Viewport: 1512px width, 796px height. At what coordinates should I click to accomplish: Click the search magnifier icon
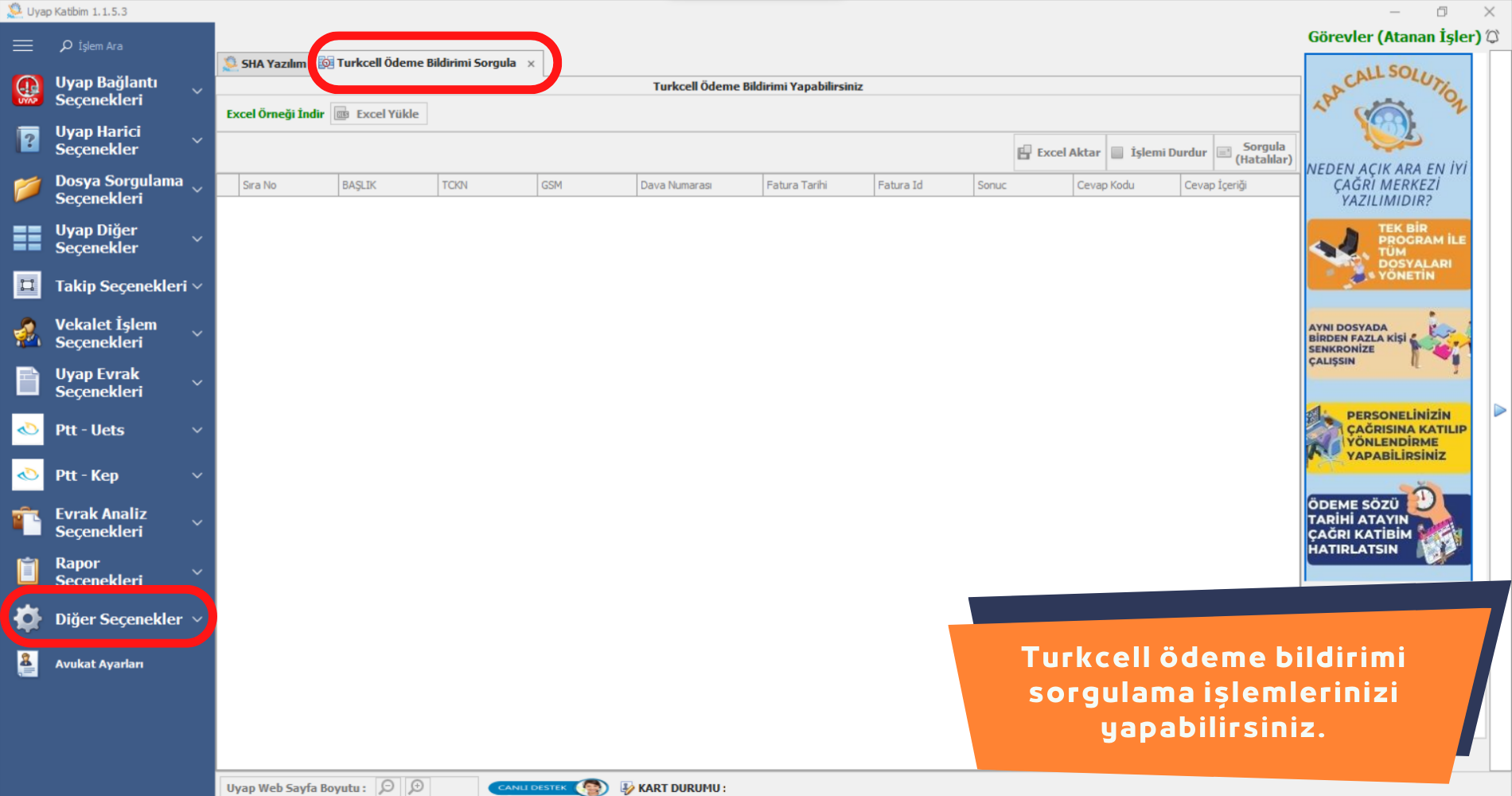tap(66, 46)
